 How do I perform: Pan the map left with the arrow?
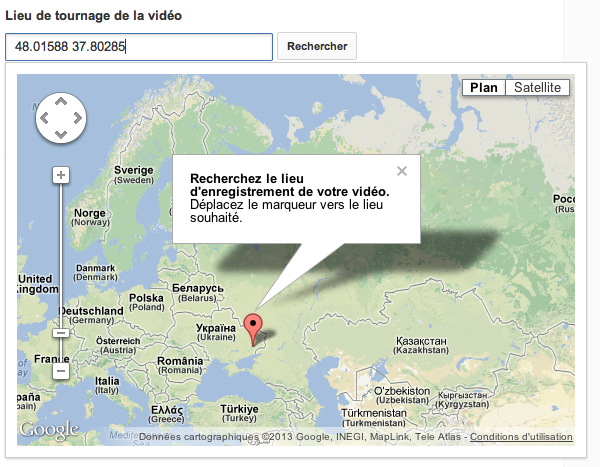[44, 118]
